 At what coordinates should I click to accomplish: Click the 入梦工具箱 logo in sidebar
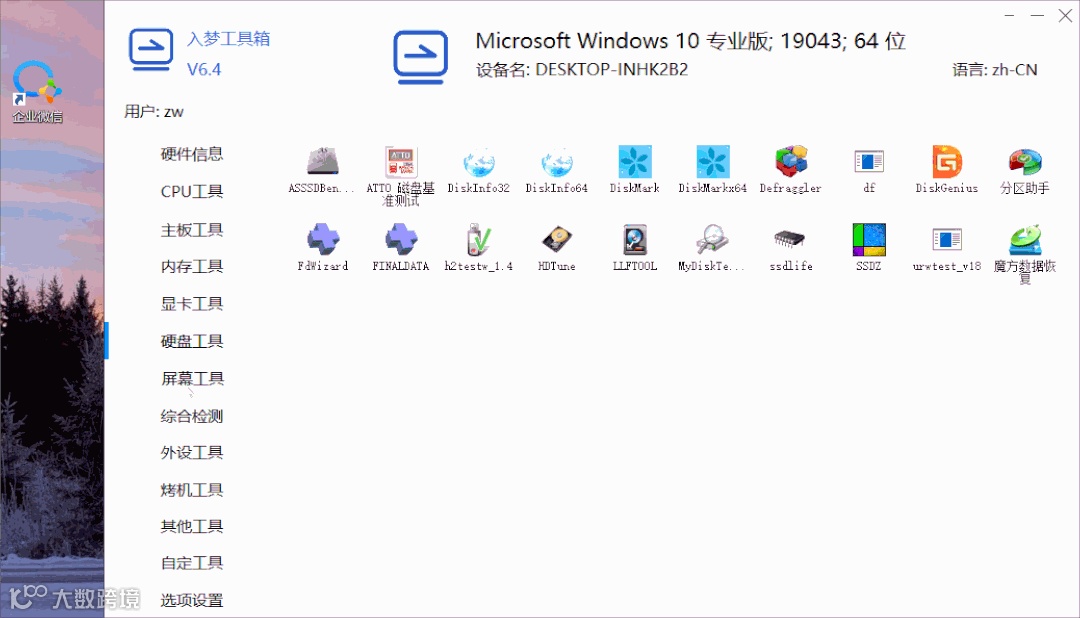coord(151,49)
